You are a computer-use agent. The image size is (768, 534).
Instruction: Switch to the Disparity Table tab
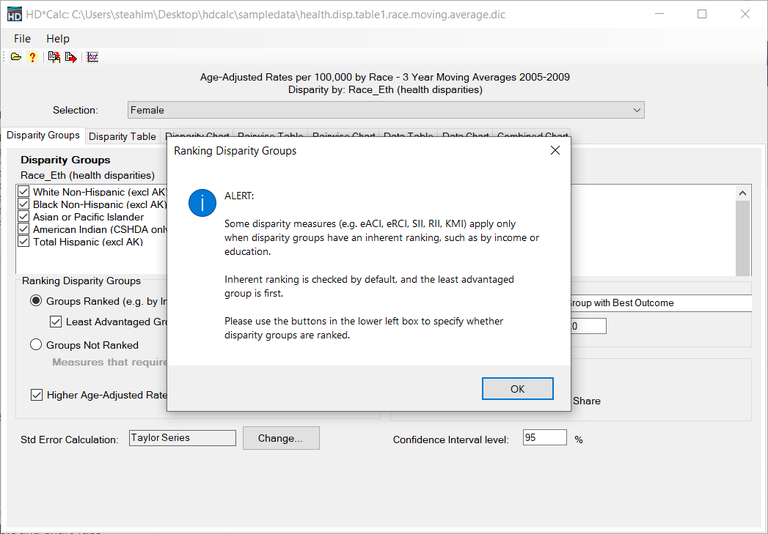(x=122, y=136)
